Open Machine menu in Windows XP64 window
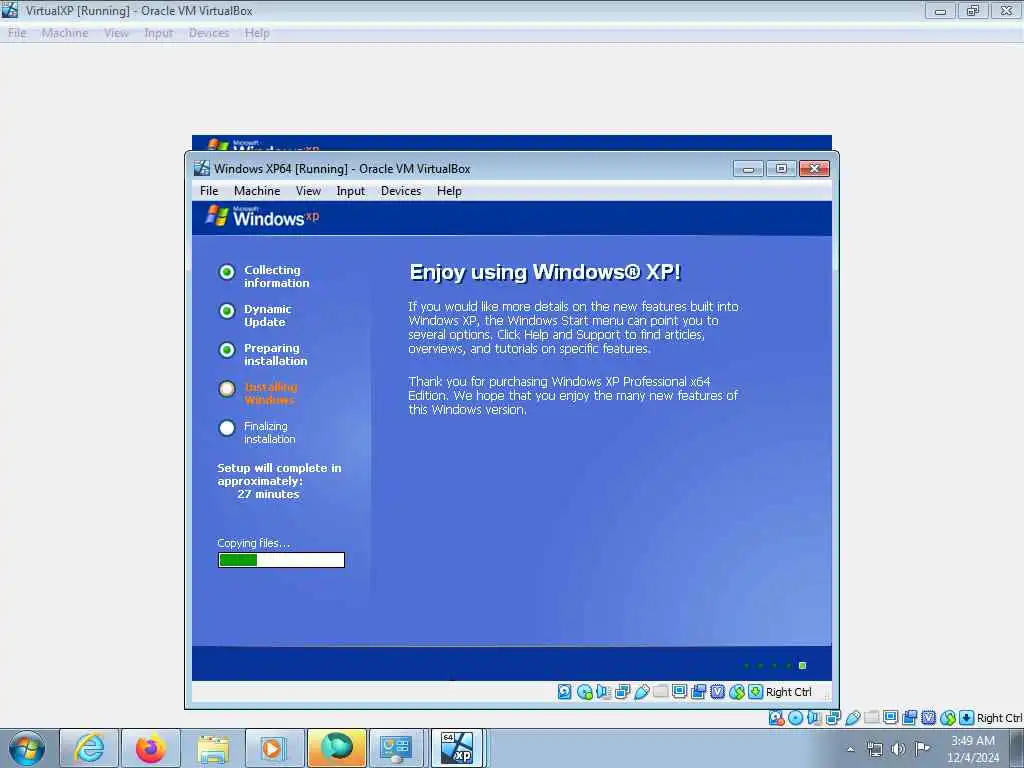This screenshot has width=1024, height=768. (x=257, y=191)
